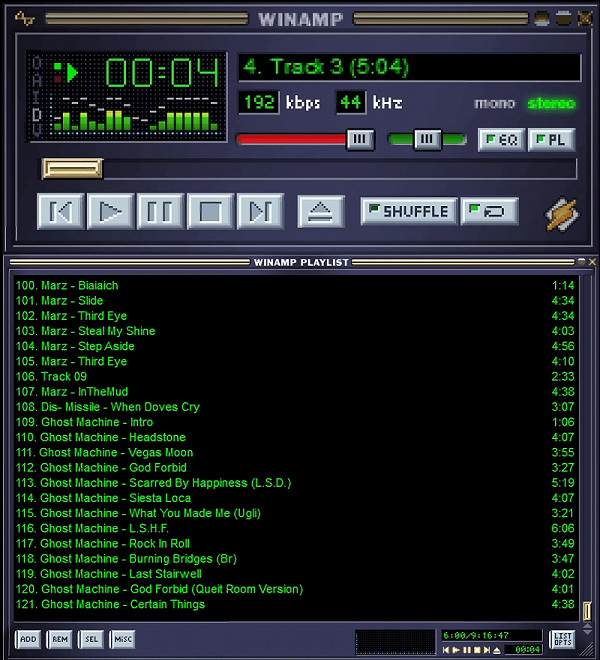Screen dimensions: 600x660
Task: Open the Winamp main menu icon in title bar
Action: click(24, 18)
